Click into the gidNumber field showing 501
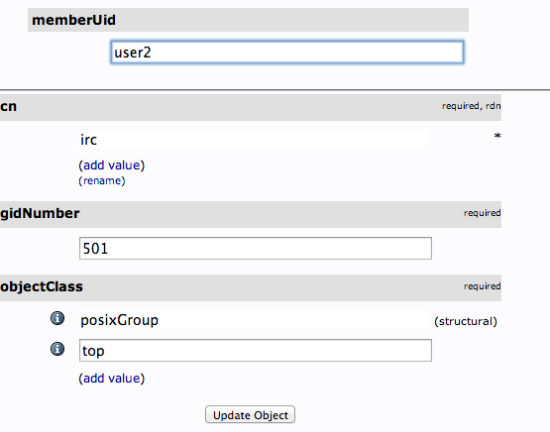The width and height of the screenshot is (550, 432). click(255, 248)
